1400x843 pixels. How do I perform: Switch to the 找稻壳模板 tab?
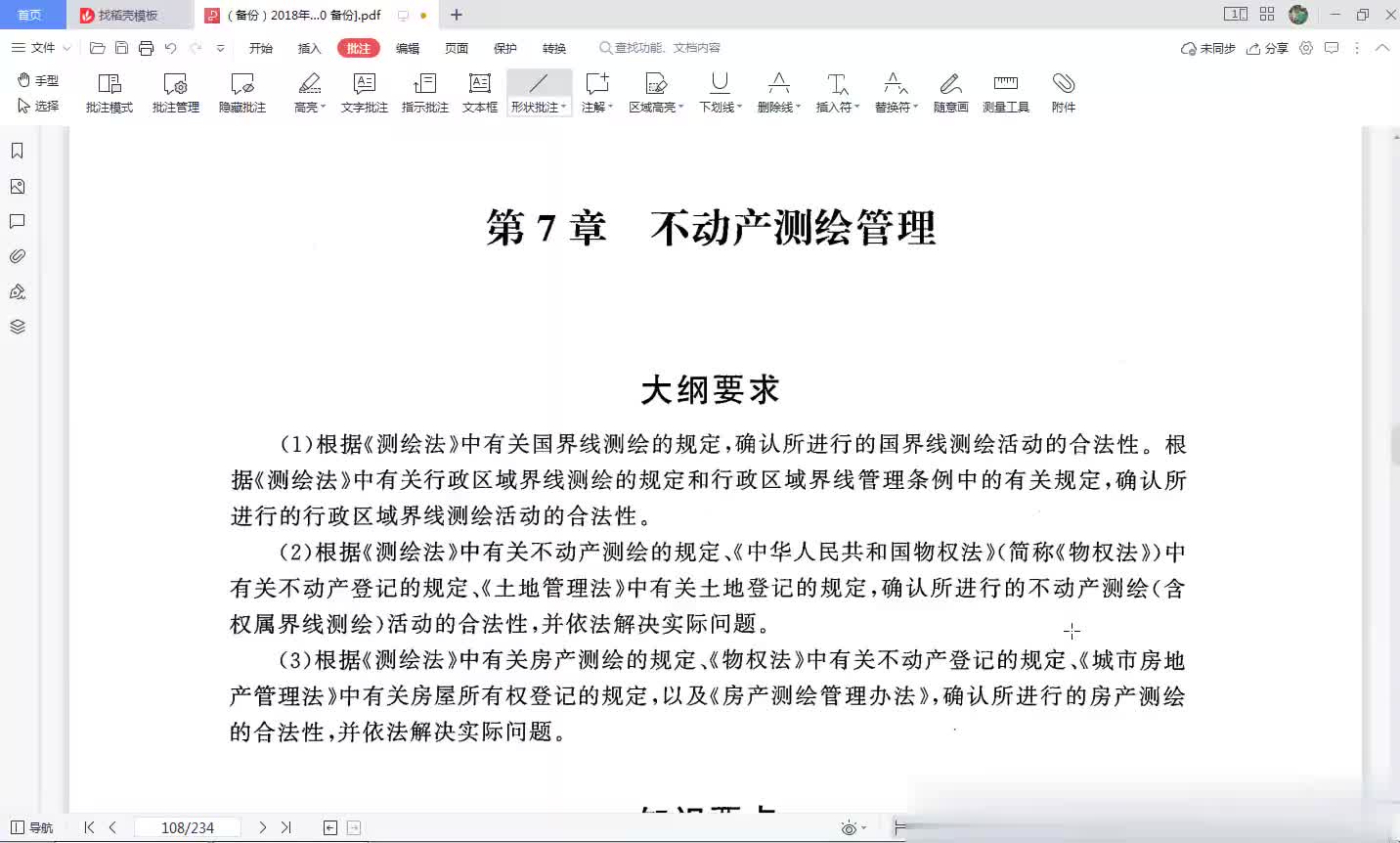[127, 15]
